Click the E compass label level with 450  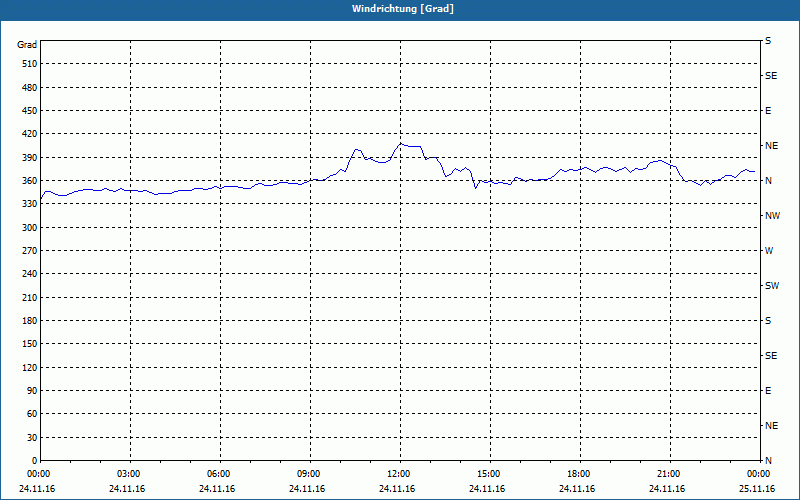click(768, 111)
